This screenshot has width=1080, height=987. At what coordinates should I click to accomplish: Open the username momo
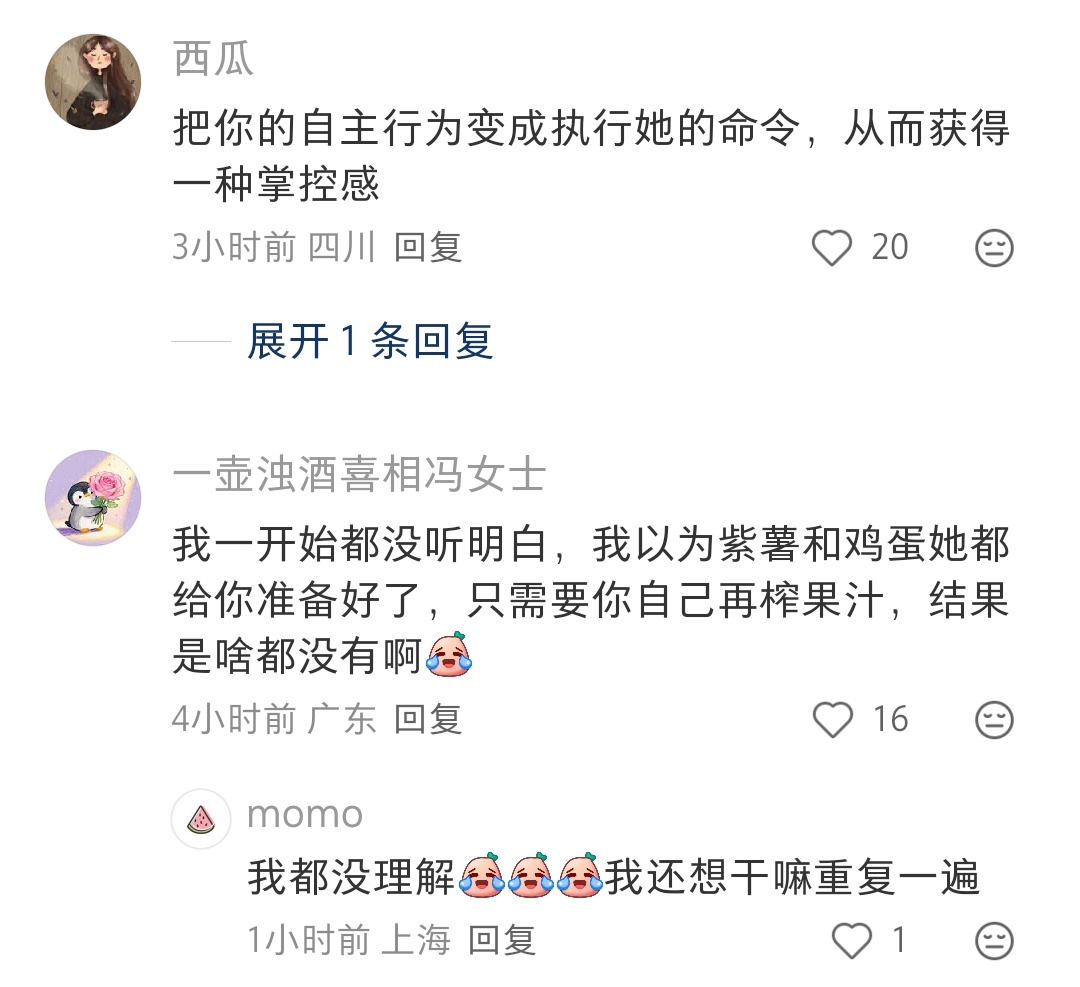coord(305,814)
